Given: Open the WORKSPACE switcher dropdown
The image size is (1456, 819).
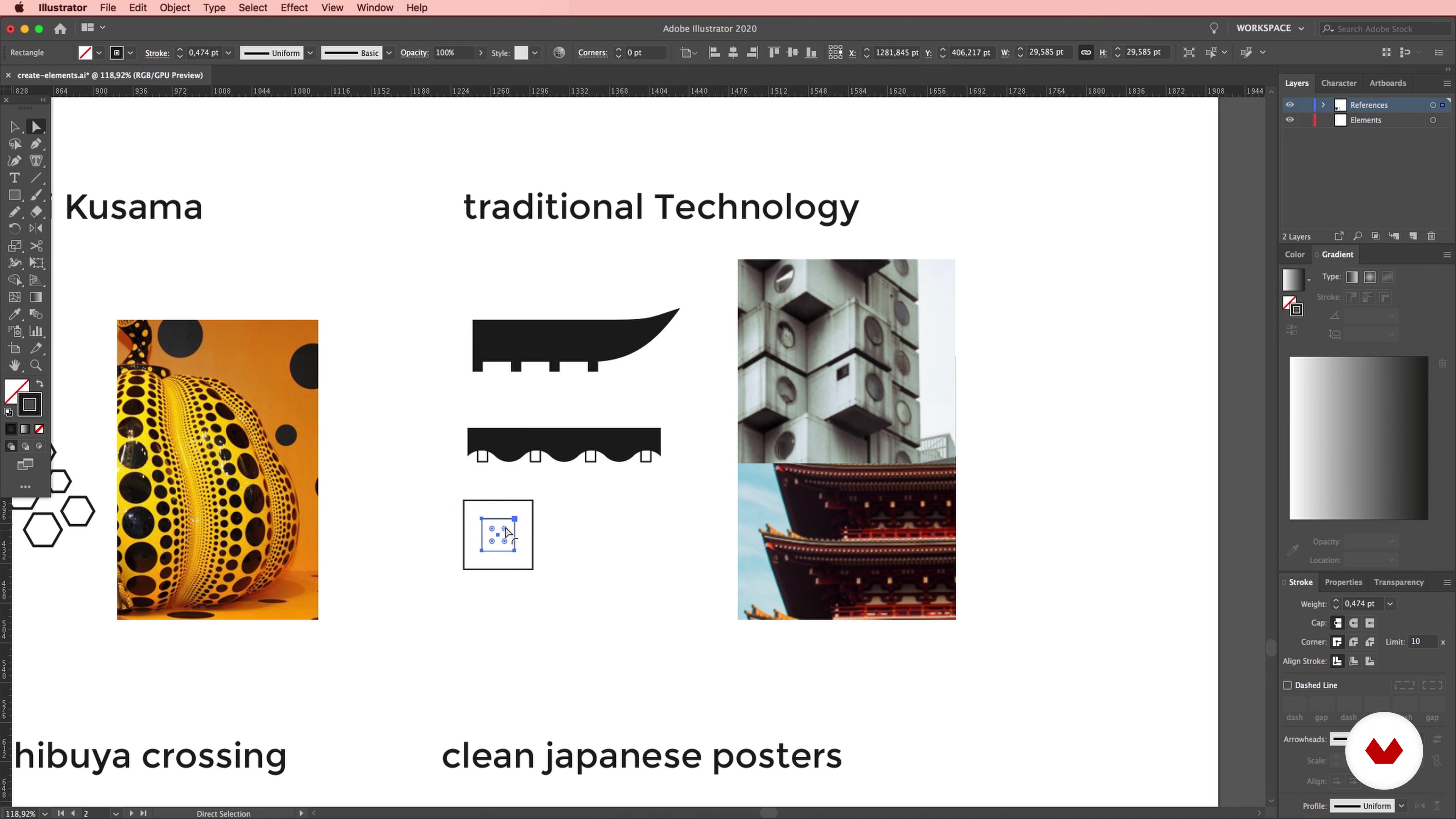Looking at the screenshot, I should click(x=1270, y=28).
